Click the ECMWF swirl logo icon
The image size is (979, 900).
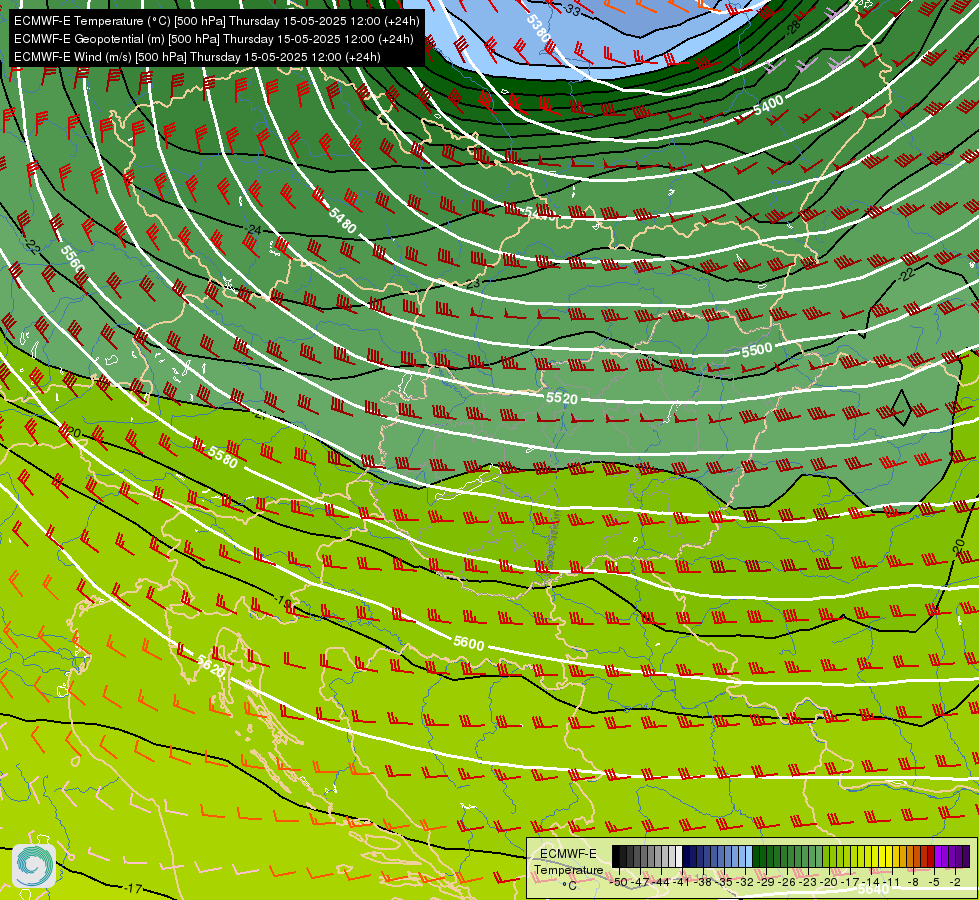click(34, 866)
